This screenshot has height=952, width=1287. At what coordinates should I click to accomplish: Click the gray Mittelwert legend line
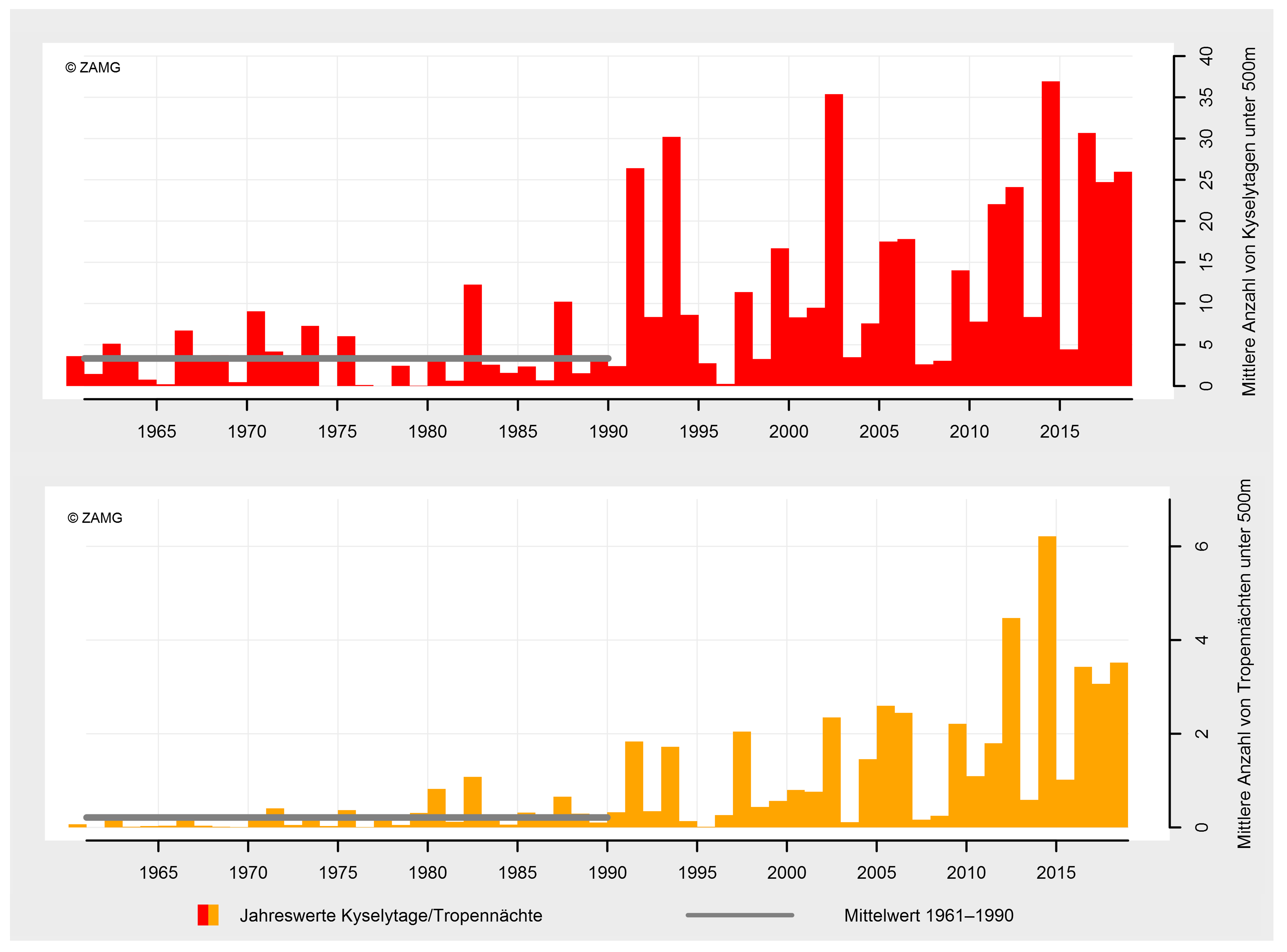(x=740, y=915)
